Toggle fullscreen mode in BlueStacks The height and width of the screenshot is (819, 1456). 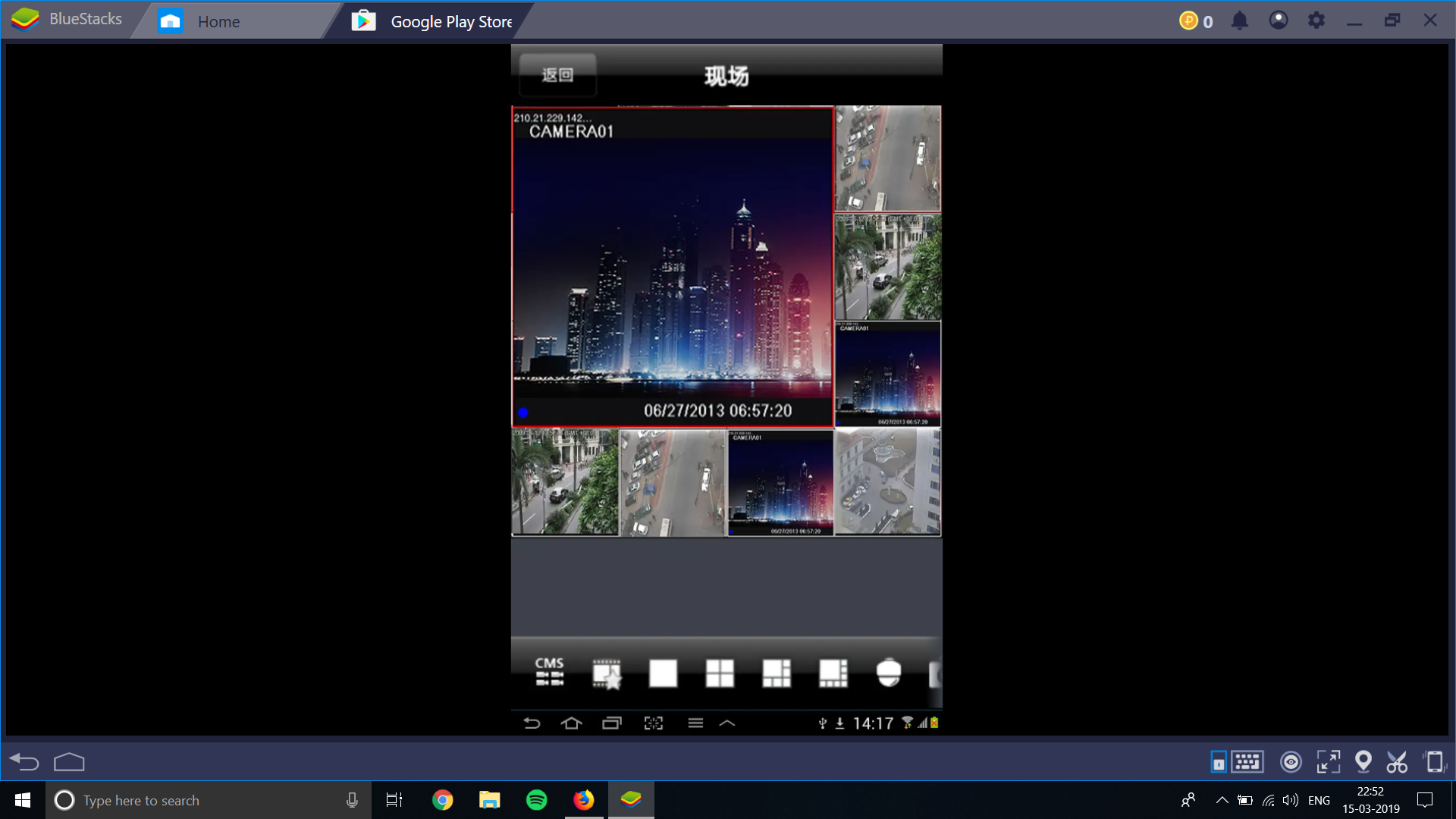click(1329, 761)
